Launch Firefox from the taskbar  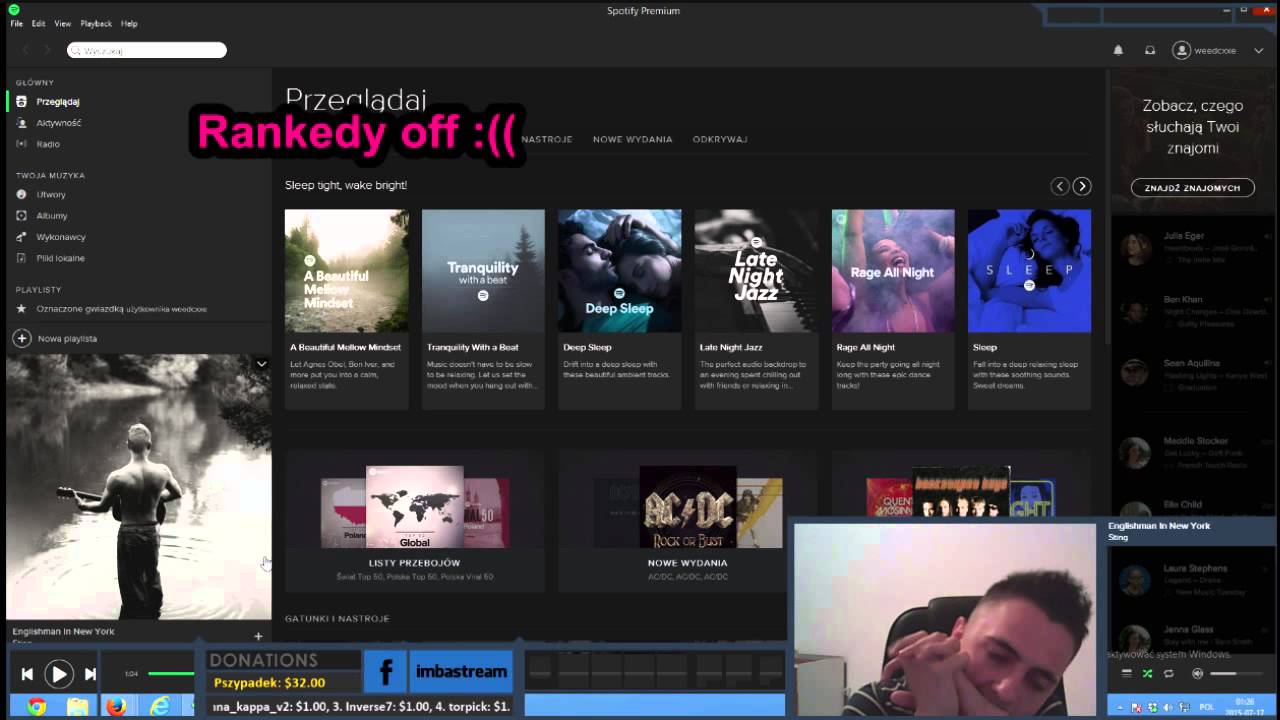tap(116, 707)
